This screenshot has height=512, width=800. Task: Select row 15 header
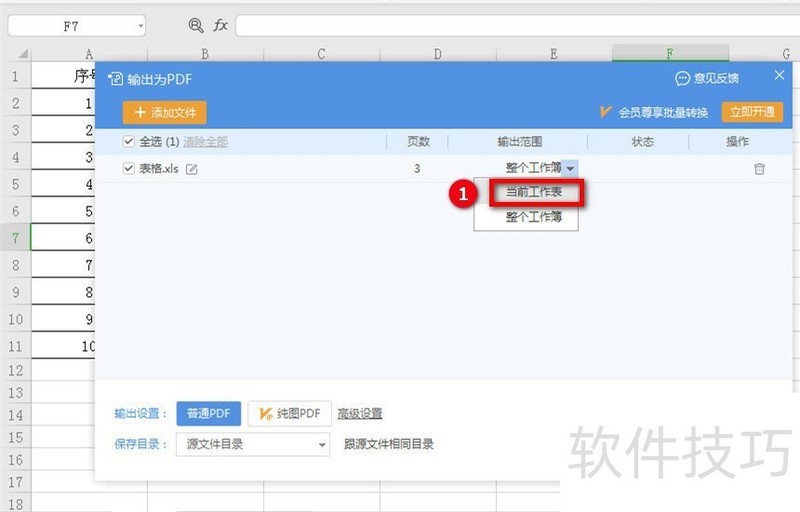[x=15, y=438]
